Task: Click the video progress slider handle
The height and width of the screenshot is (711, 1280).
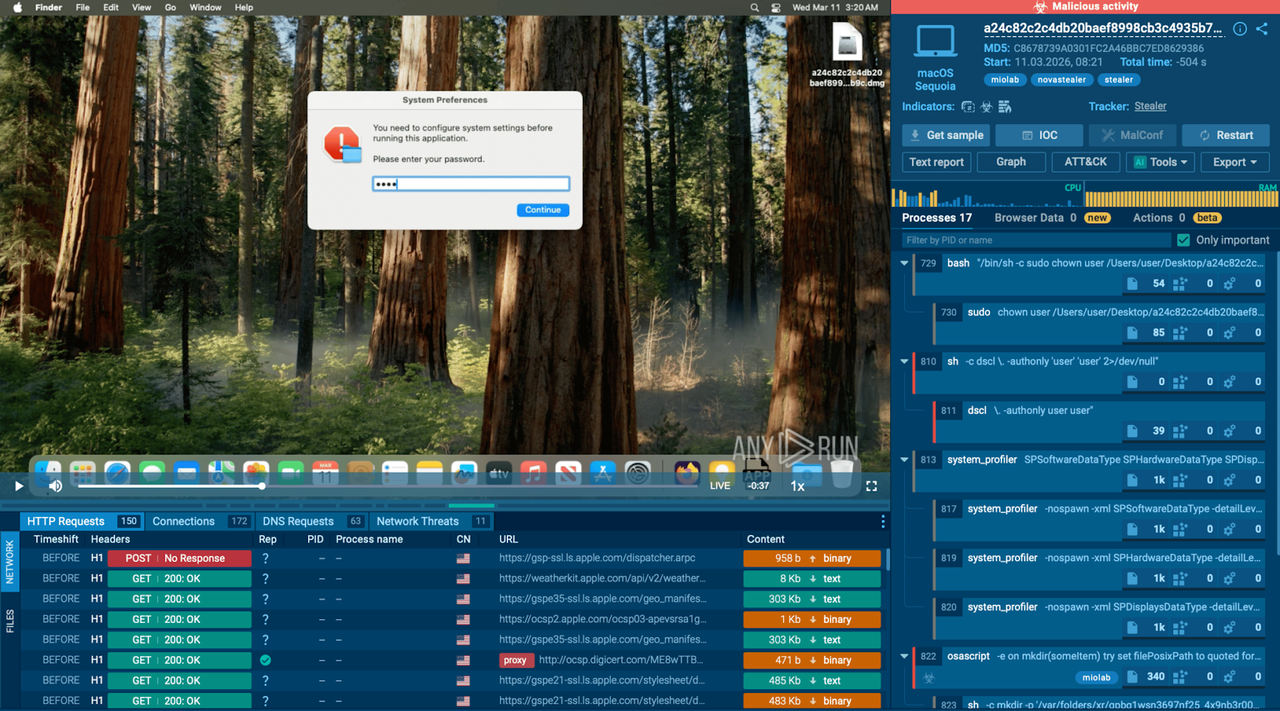Action: [x=262, y=486]
